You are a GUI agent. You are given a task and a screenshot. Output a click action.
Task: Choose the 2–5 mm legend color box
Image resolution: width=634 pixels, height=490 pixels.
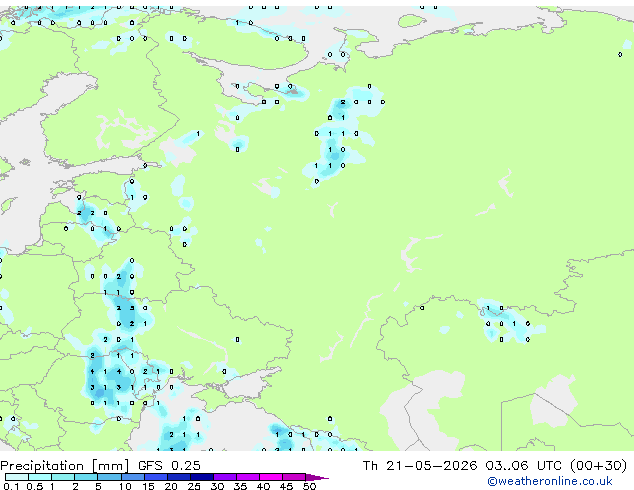tap(86, 477)
